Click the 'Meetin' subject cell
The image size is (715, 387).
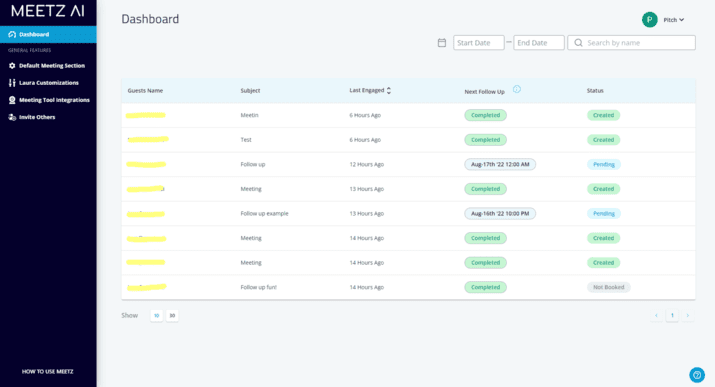pyautogui.click(x=249, y=115)
